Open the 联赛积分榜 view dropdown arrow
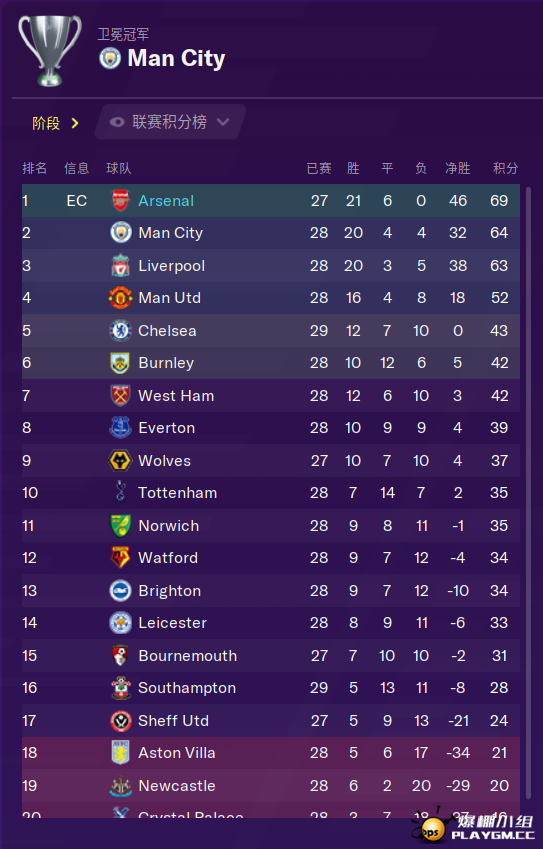 tap(223, 122)
